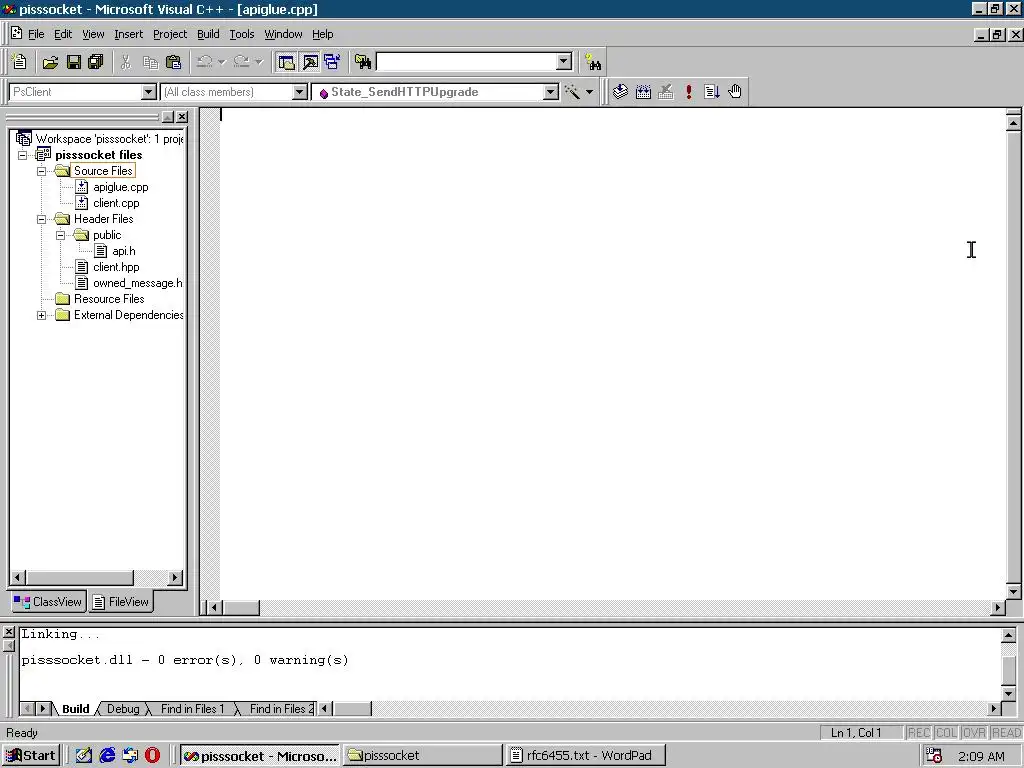Select client.cpp in the file tree

[116, 203]
